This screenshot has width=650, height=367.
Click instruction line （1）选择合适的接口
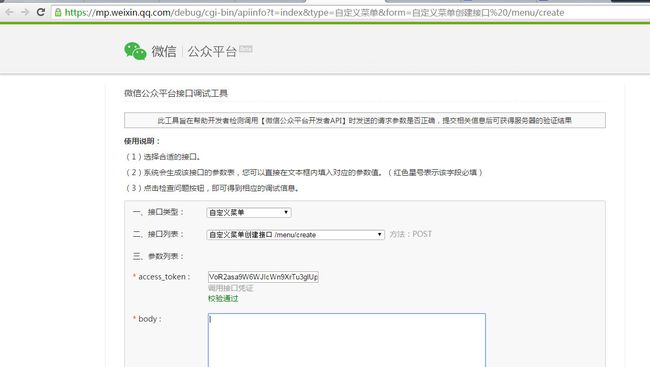pyautogui.click(x=163, y=157)
